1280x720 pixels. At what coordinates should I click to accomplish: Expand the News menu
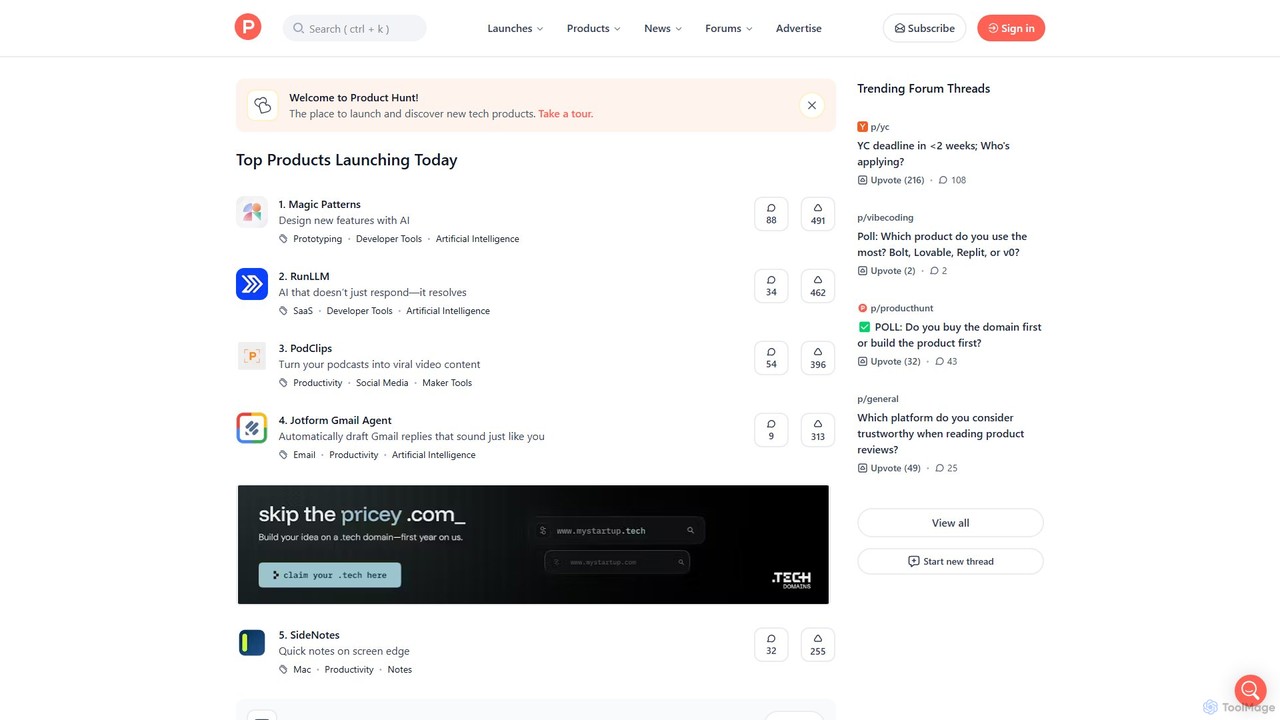662,28
